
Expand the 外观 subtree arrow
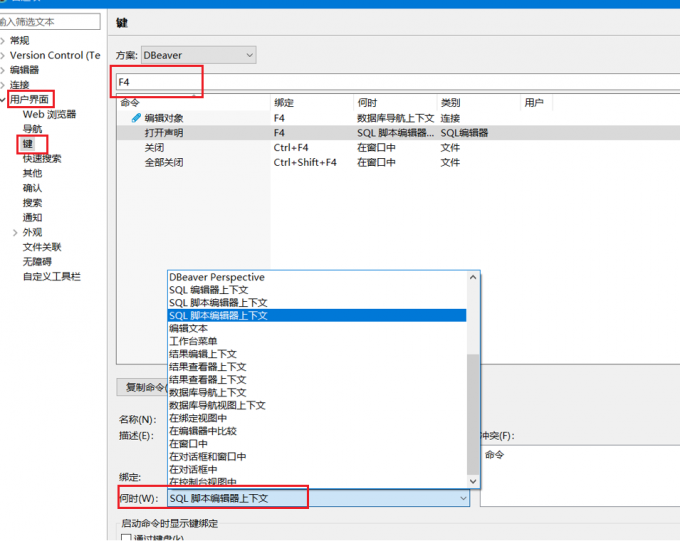(15, 233)
